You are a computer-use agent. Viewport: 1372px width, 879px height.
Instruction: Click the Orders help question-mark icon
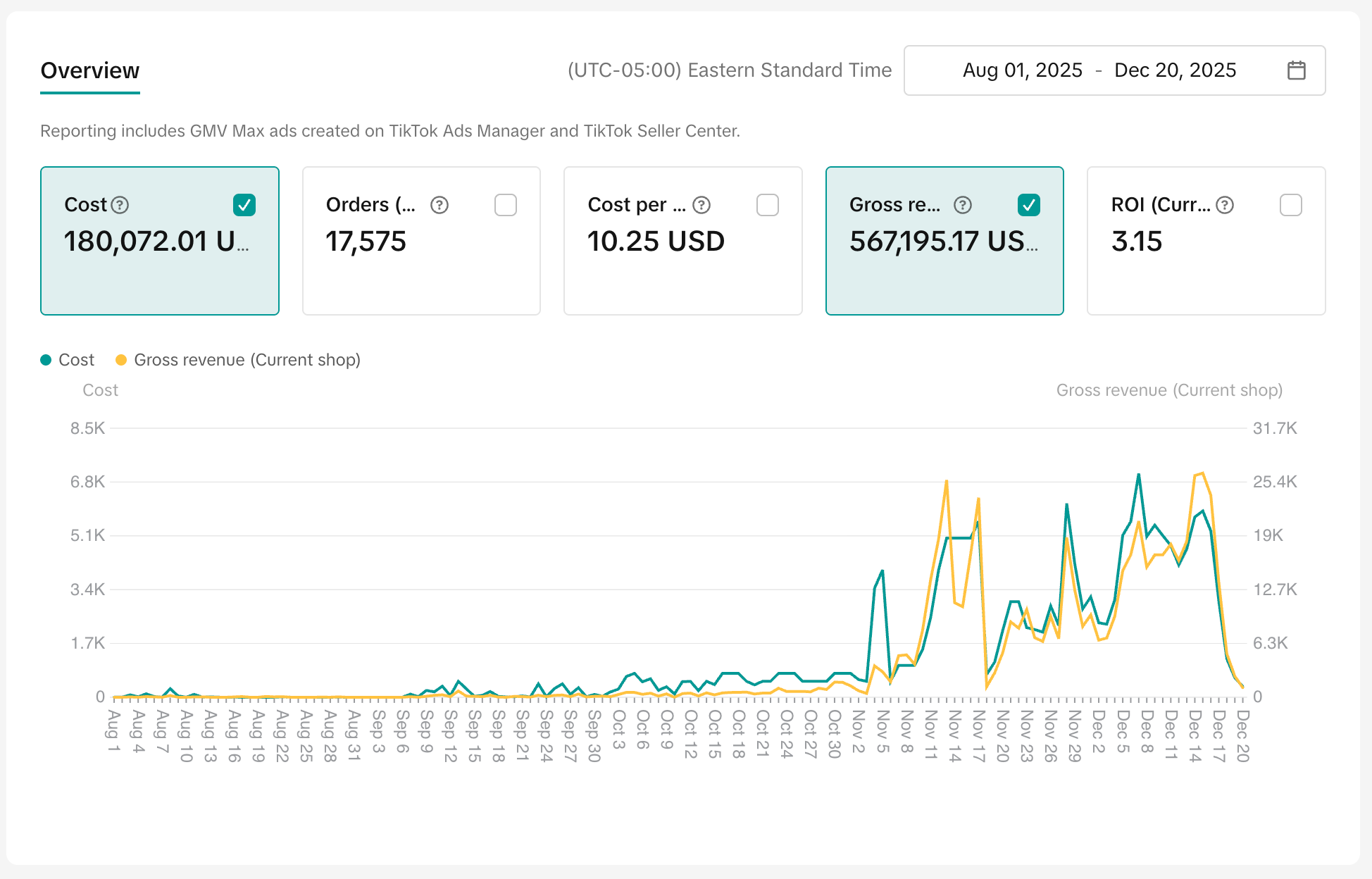pyautogui.click(x=439, y=205)
